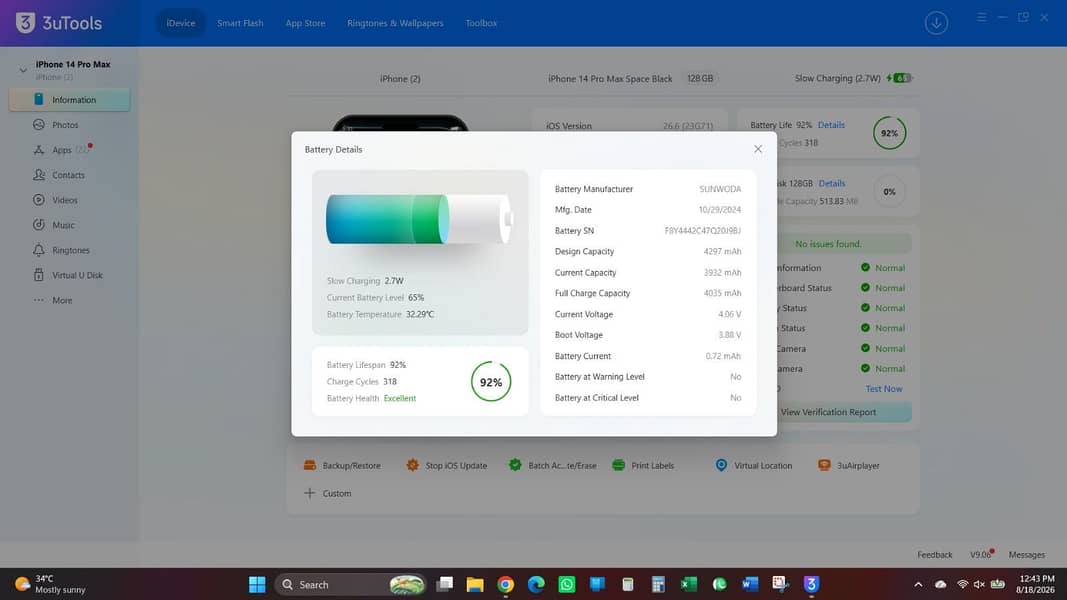Click the taskbar Search box
Screen dimensions: 1067x600
350,584
